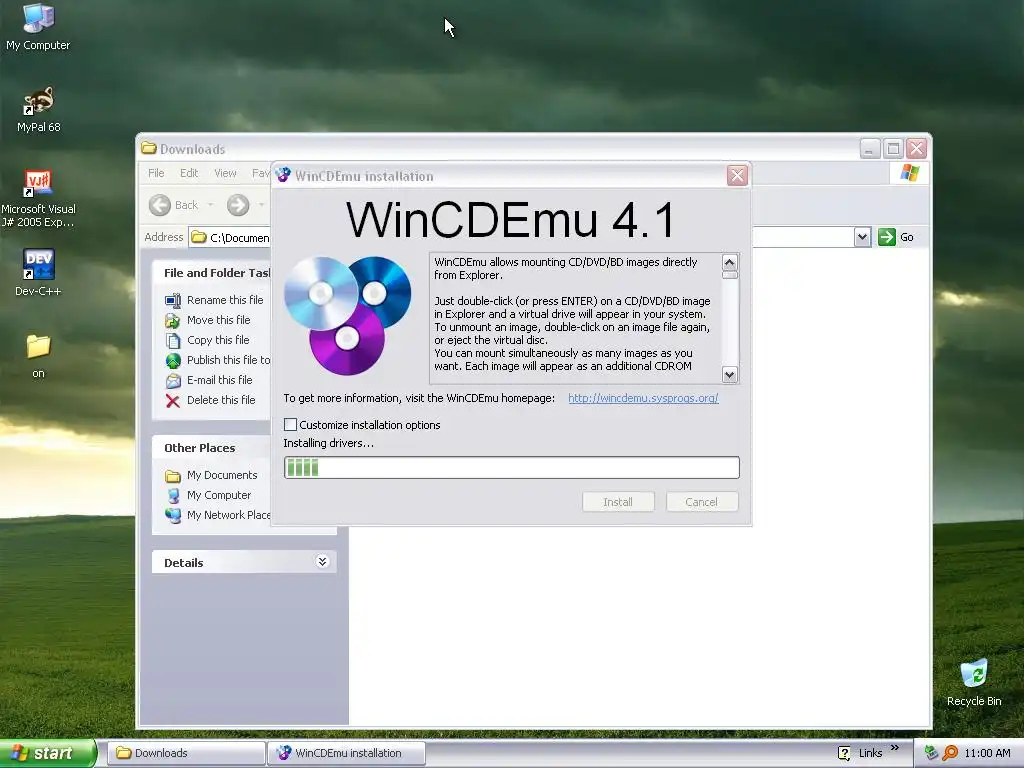1024x768 pixels.
Task: Open the address bar dropdown arrow
Action: click(x=862, y=237)
